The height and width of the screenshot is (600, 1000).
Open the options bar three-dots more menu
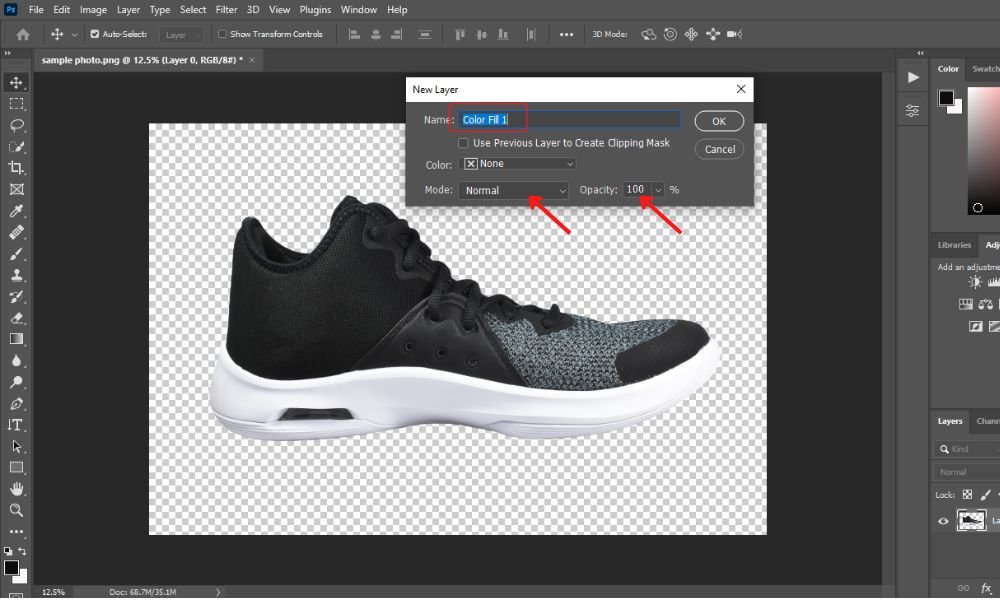566,34
